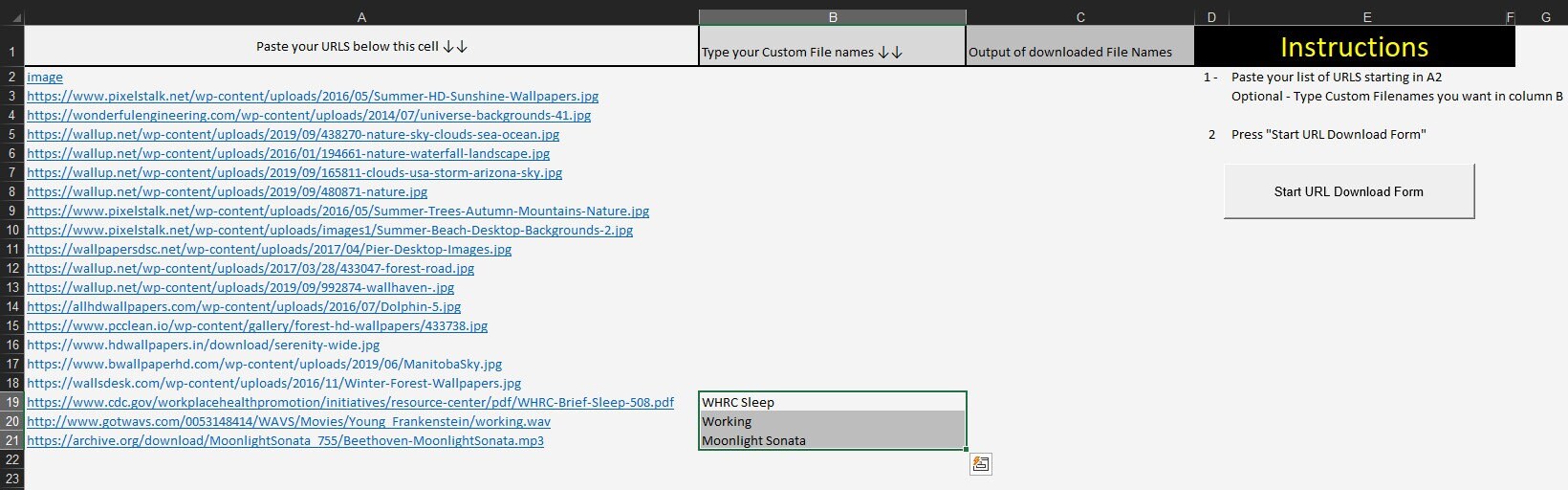Select row 20 header
The width and height of the screenshot is (1568, 490).
coord(11,421)
